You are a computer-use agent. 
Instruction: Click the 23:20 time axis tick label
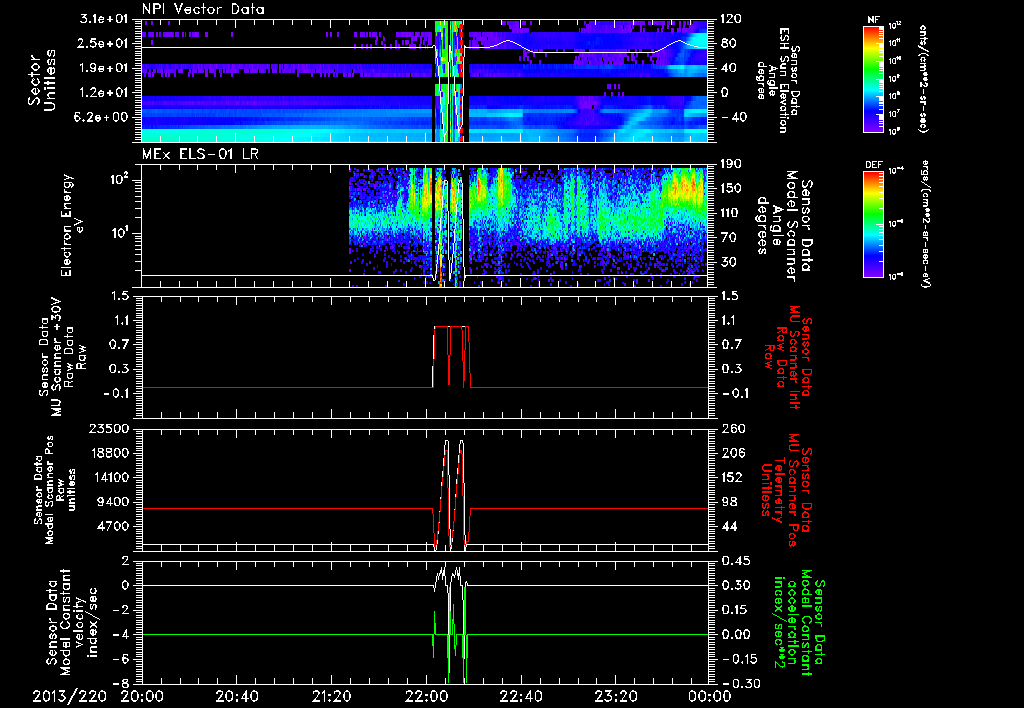(614, 695)
